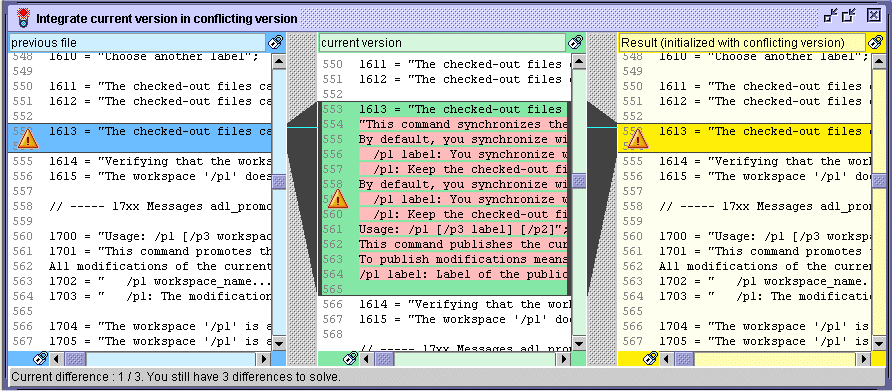This screenshot has height=391, width=893.
Task: Click the Result pane horizontal scroll left arrow
Action: pyautogui.click(x=666, y=359)
